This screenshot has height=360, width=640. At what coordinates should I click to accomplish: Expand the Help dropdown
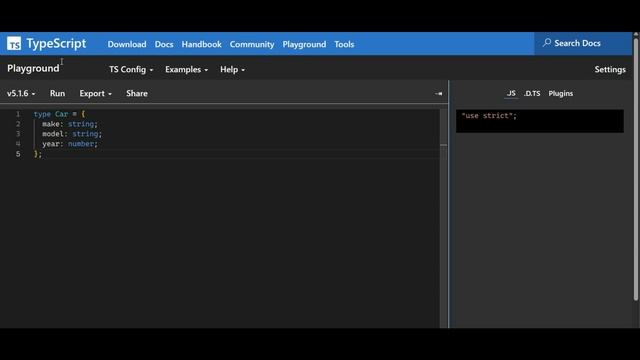pos(232,69)
